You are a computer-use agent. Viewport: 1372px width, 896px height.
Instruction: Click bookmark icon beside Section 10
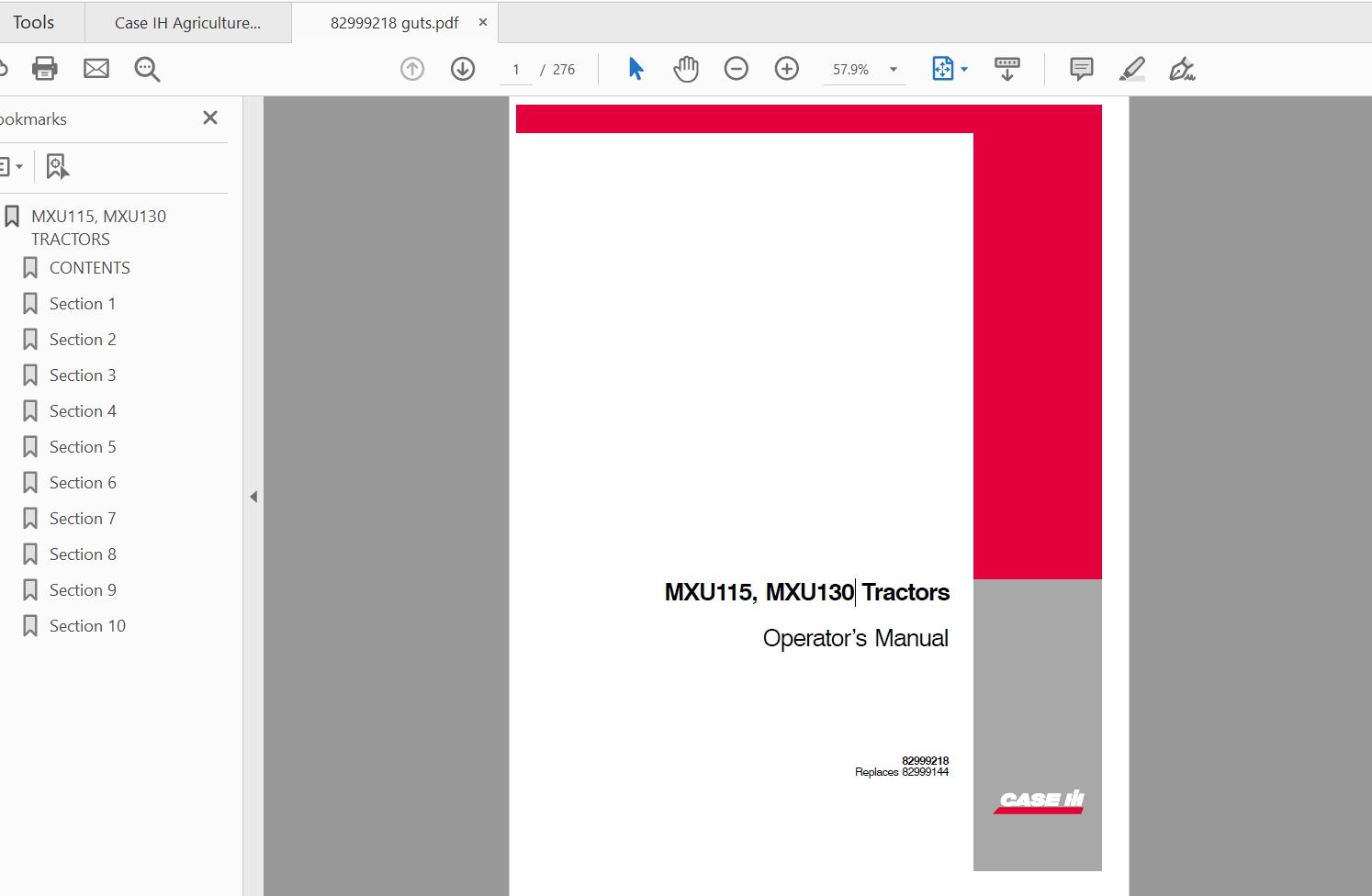coord(30,626)
